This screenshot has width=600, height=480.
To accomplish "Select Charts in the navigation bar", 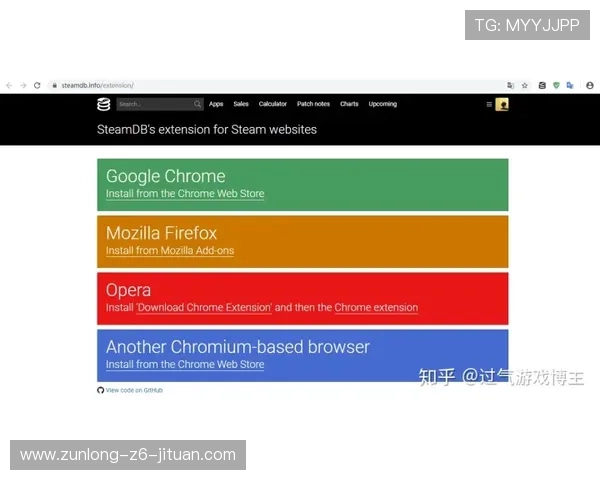I will 349,104.
